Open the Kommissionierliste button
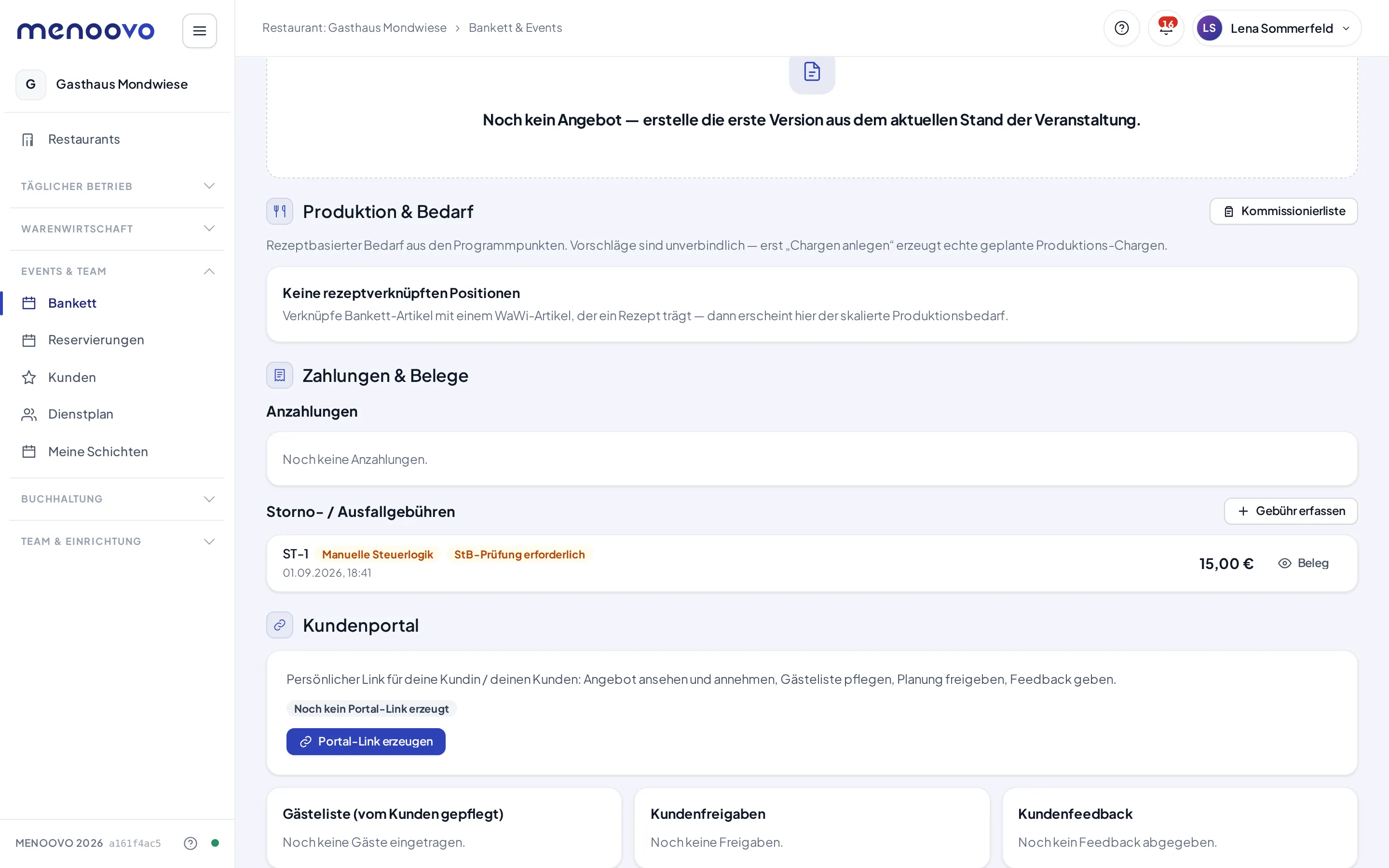 click(1283, 211)
